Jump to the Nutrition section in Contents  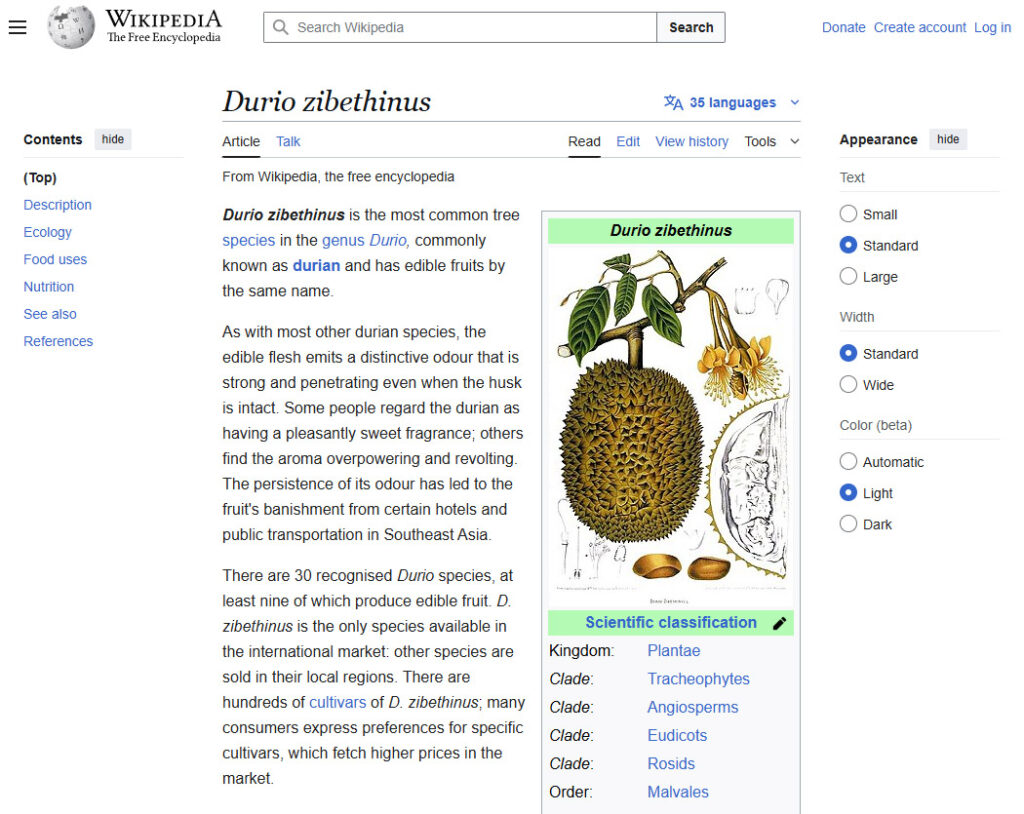(49, 286)
